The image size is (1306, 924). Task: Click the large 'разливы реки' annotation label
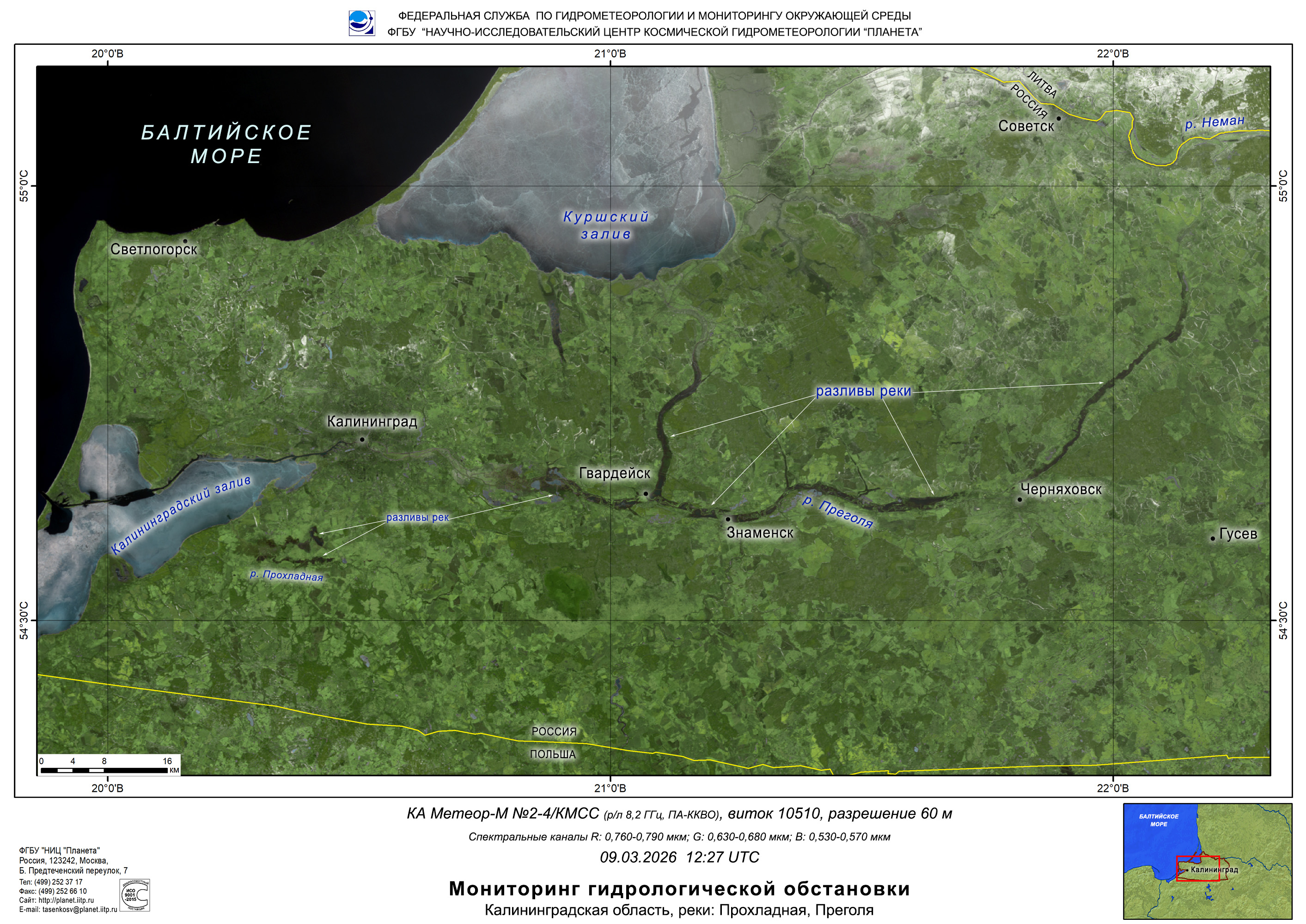(x=863, y=391)
